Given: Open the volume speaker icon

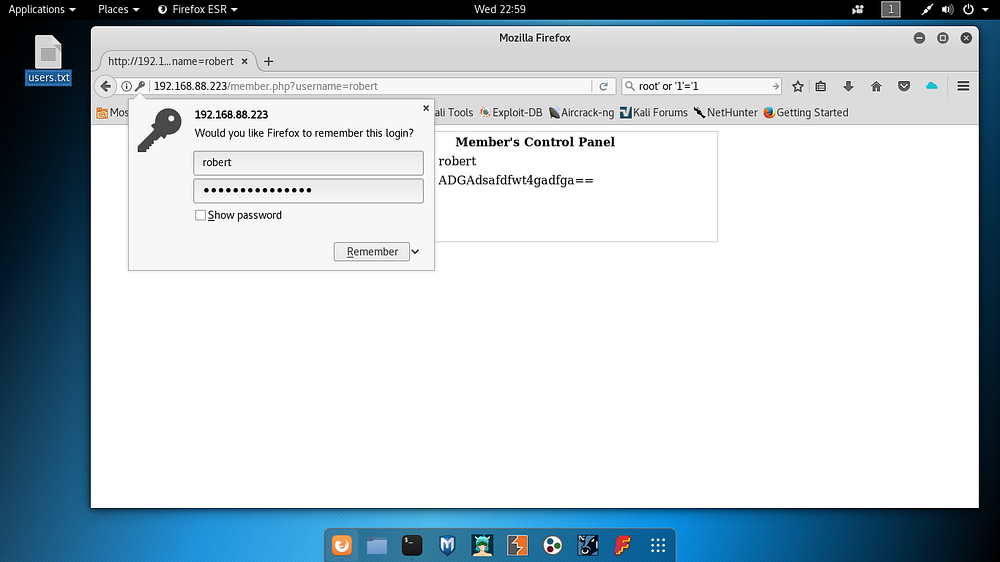Looking at the screenshot, I should pos(948,9).
